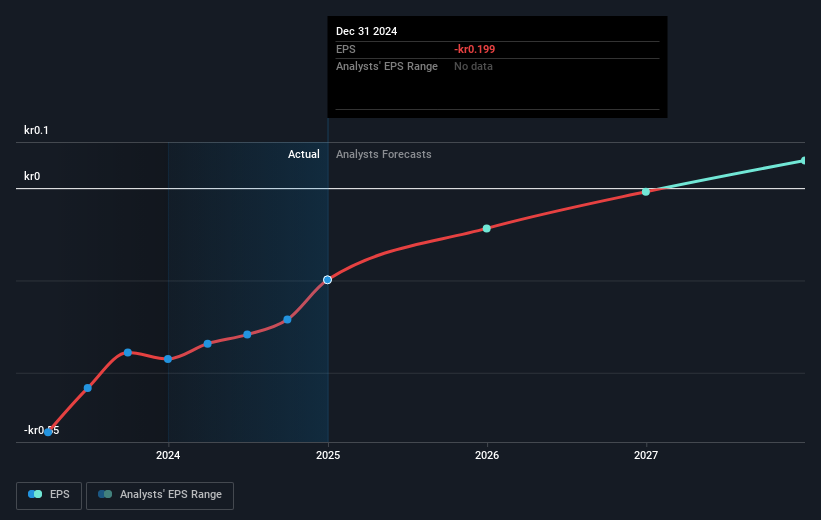Image resolution: width=821 pixels, height=520 pixels.
Task: Click the 2024 x-axis label
Action: point(168,455)
